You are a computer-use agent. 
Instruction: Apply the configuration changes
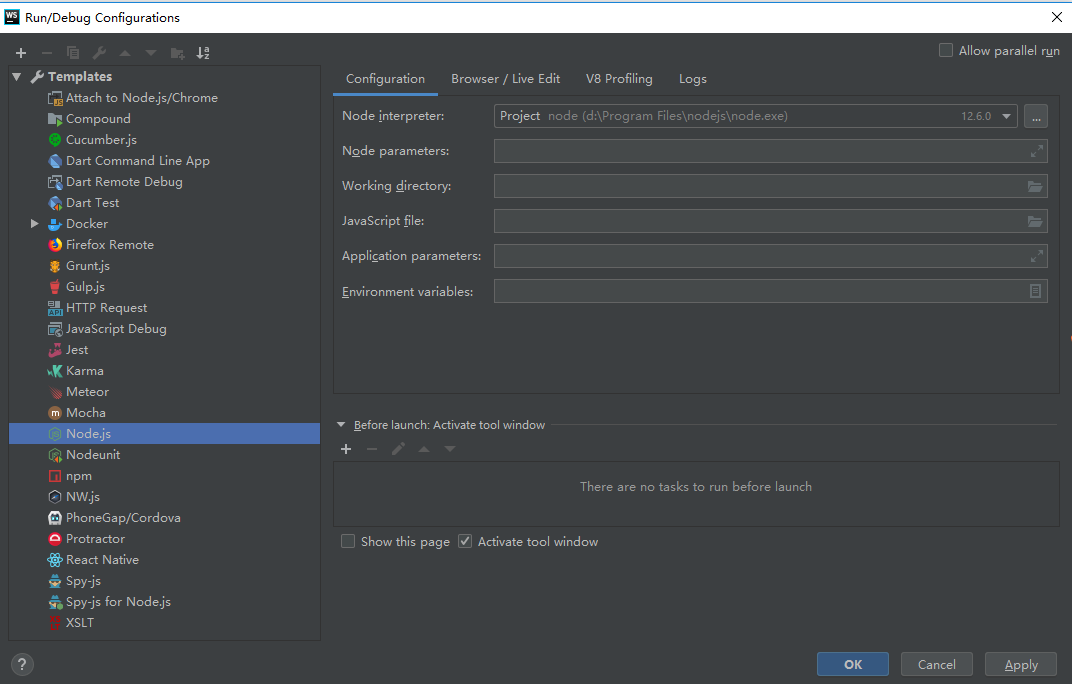(x=1020, y=664)
